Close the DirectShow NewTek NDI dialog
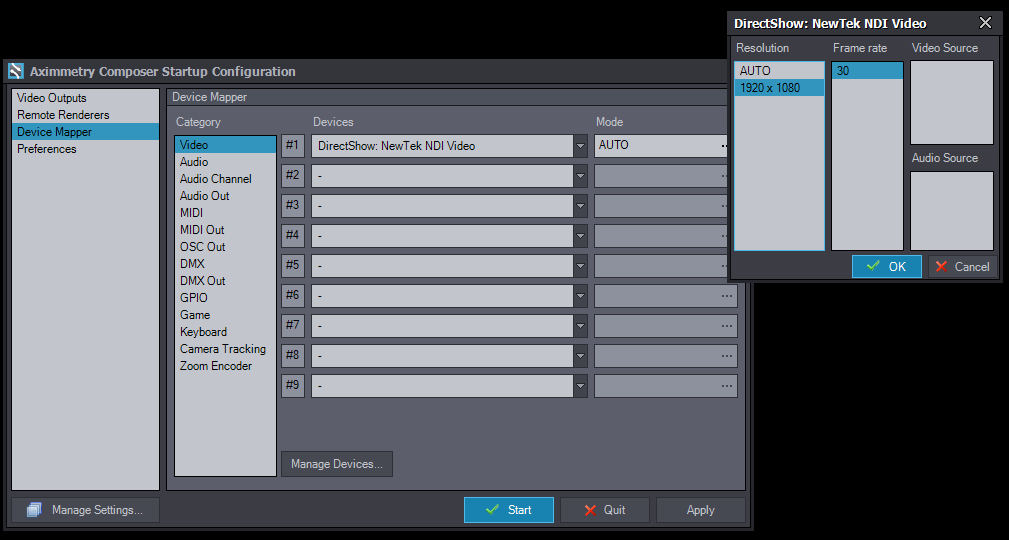1009x540 pixels. [985, 23]
